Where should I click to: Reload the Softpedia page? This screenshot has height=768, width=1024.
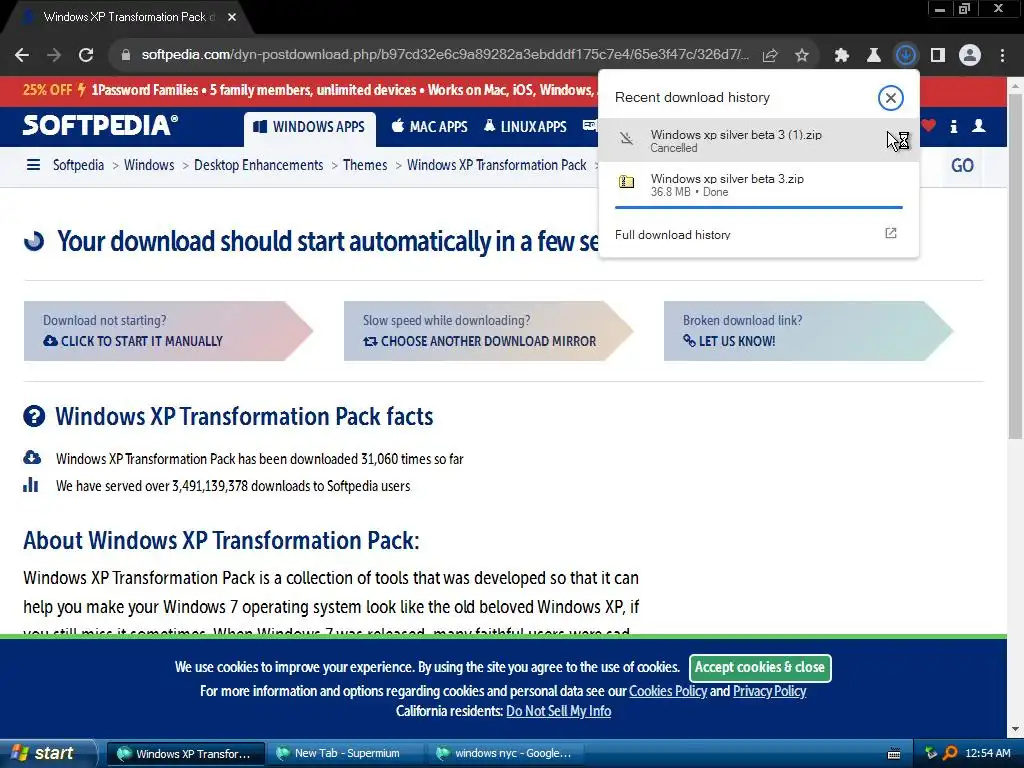(x=86, y=55)
